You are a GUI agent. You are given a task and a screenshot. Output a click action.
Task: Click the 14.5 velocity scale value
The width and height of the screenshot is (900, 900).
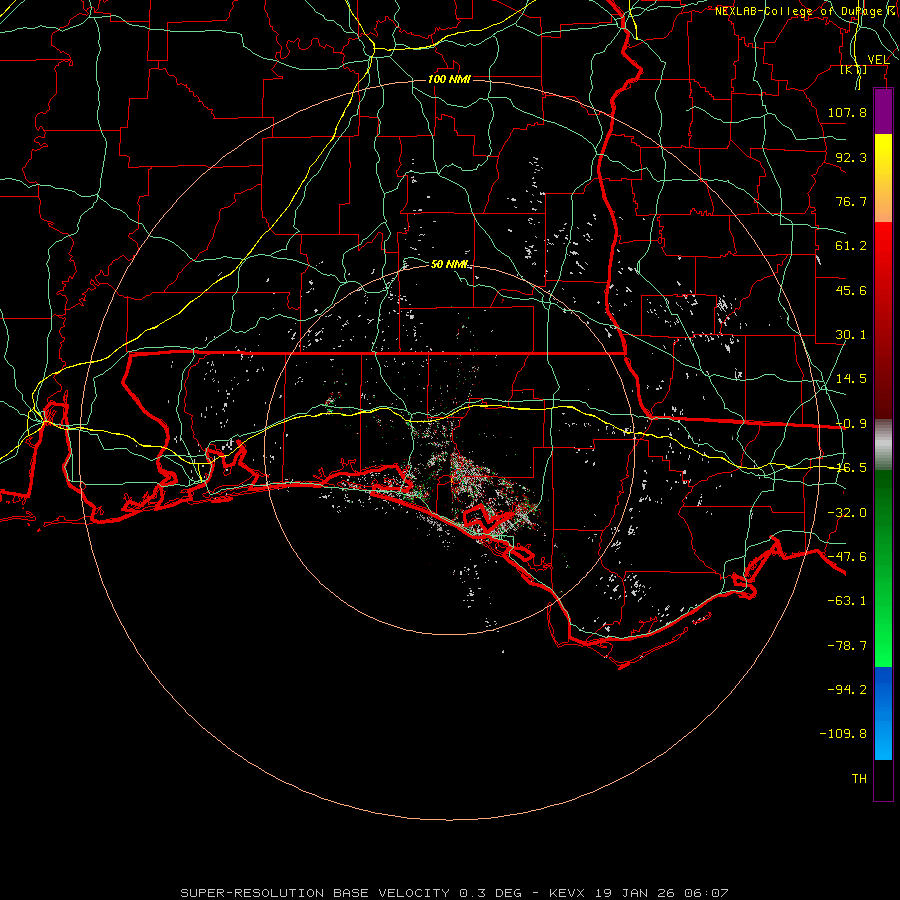pos(851,379)
